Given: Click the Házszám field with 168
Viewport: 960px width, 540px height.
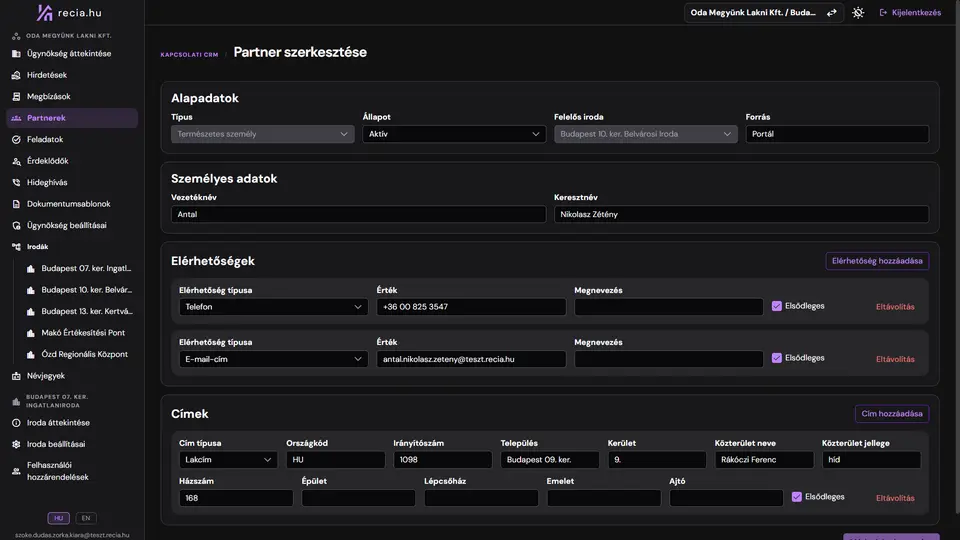Looking at the screenshot, I should coord(236,498).
